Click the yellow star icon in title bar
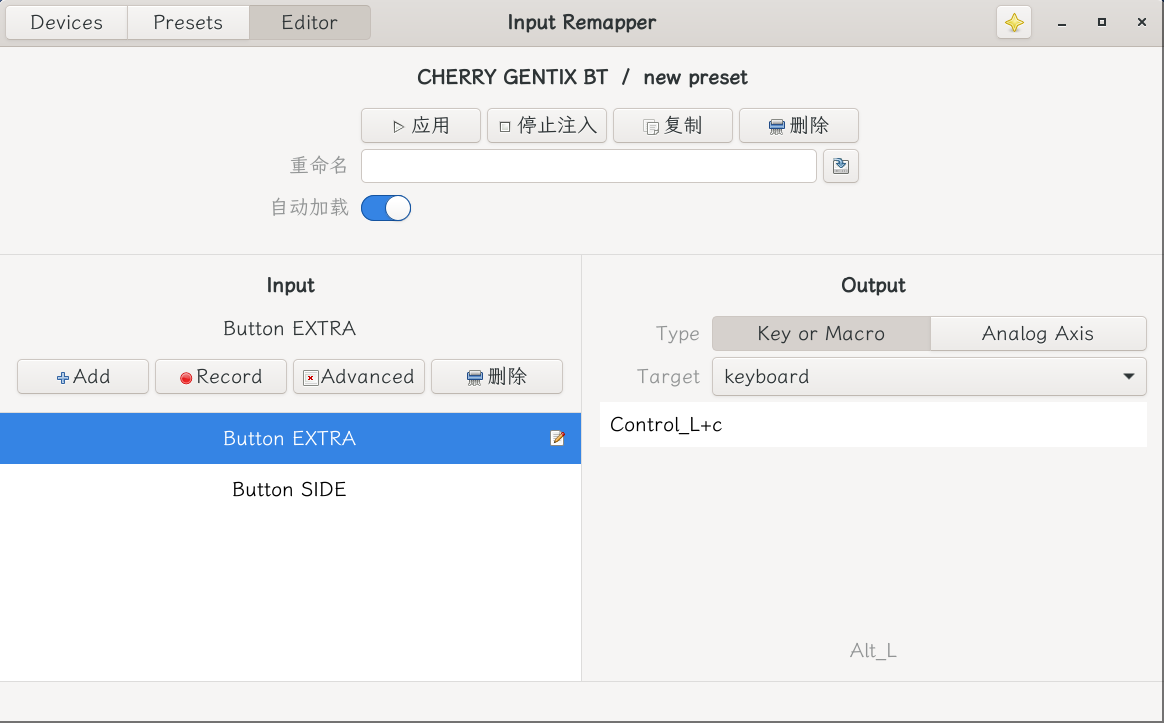The image size is (1164, 723). point(1013,22)
